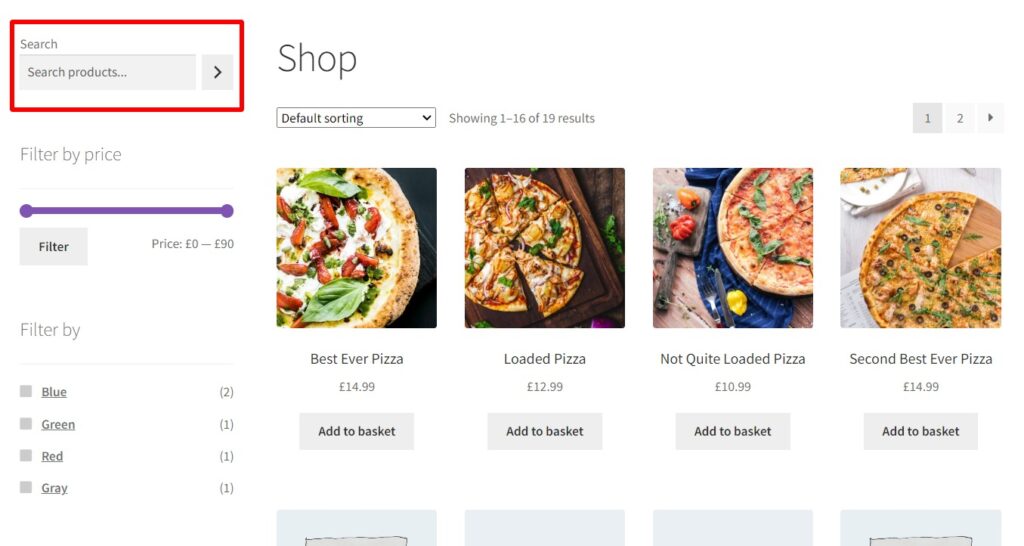Click the search submit arrow button
The height and width of the screenshot is (546, 1024).
click(217, 72)
